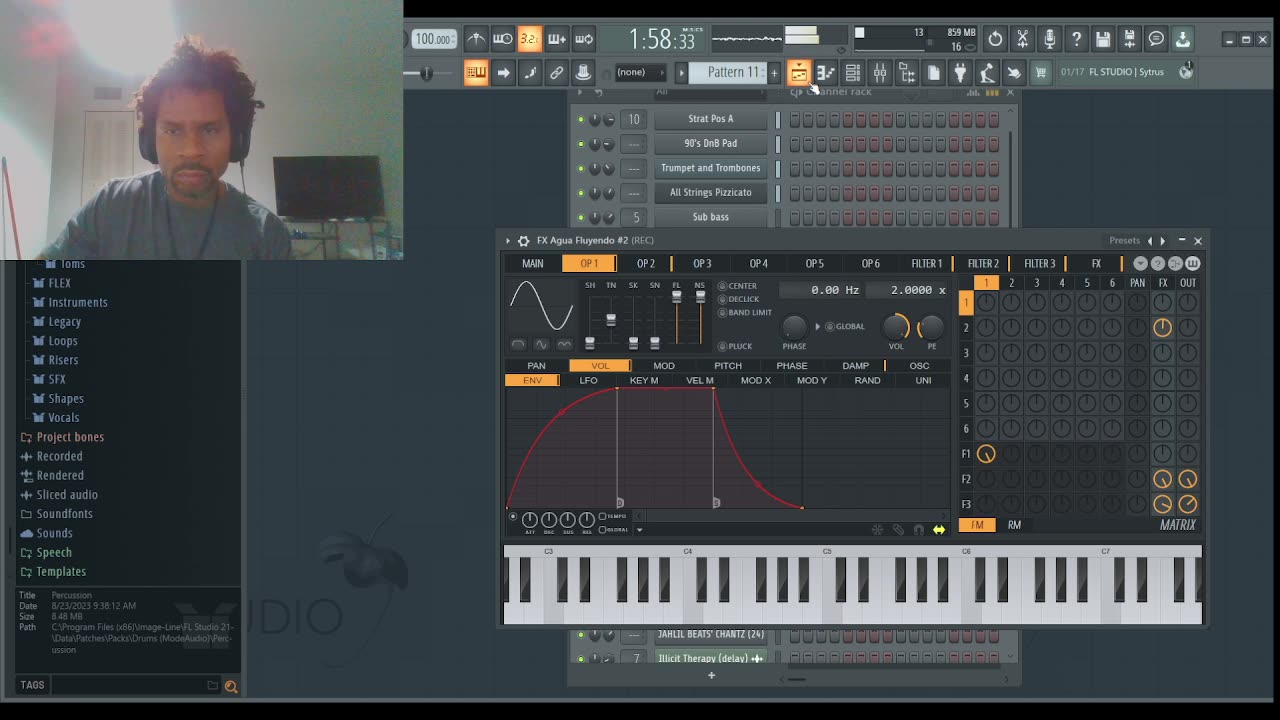Screen dimensions: 1280x720
Task: Switch to the MAIN tab in Sytrus
Action: (x=533, y=264)
